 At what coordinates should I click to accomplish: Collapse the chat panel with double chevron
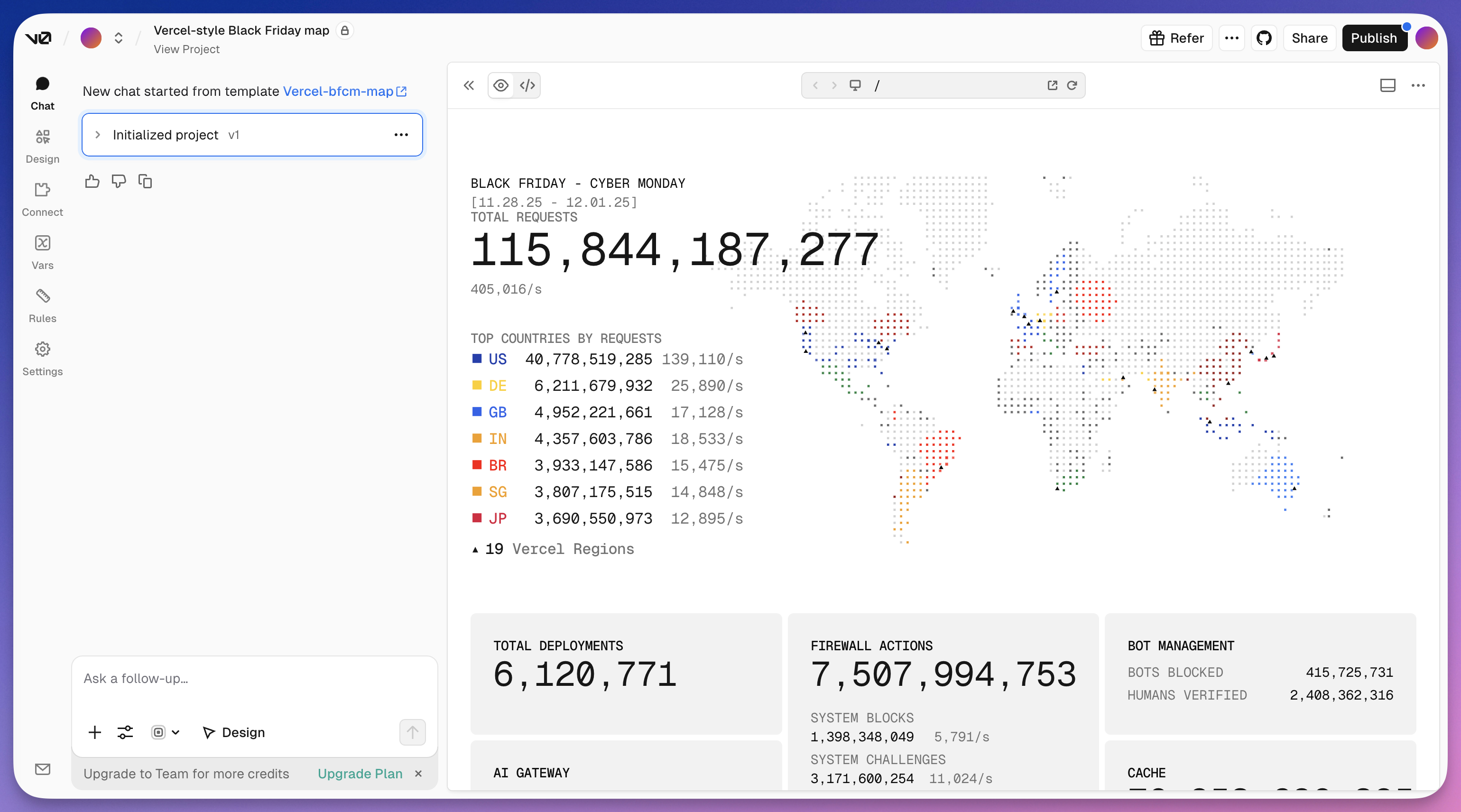(x=469, y=86)
